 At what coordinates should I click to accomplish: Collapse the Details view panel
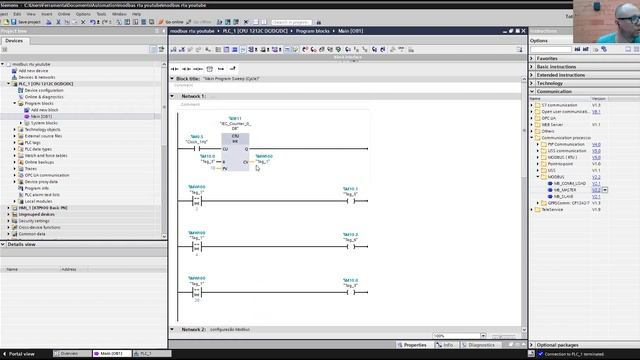pos(3,244)
